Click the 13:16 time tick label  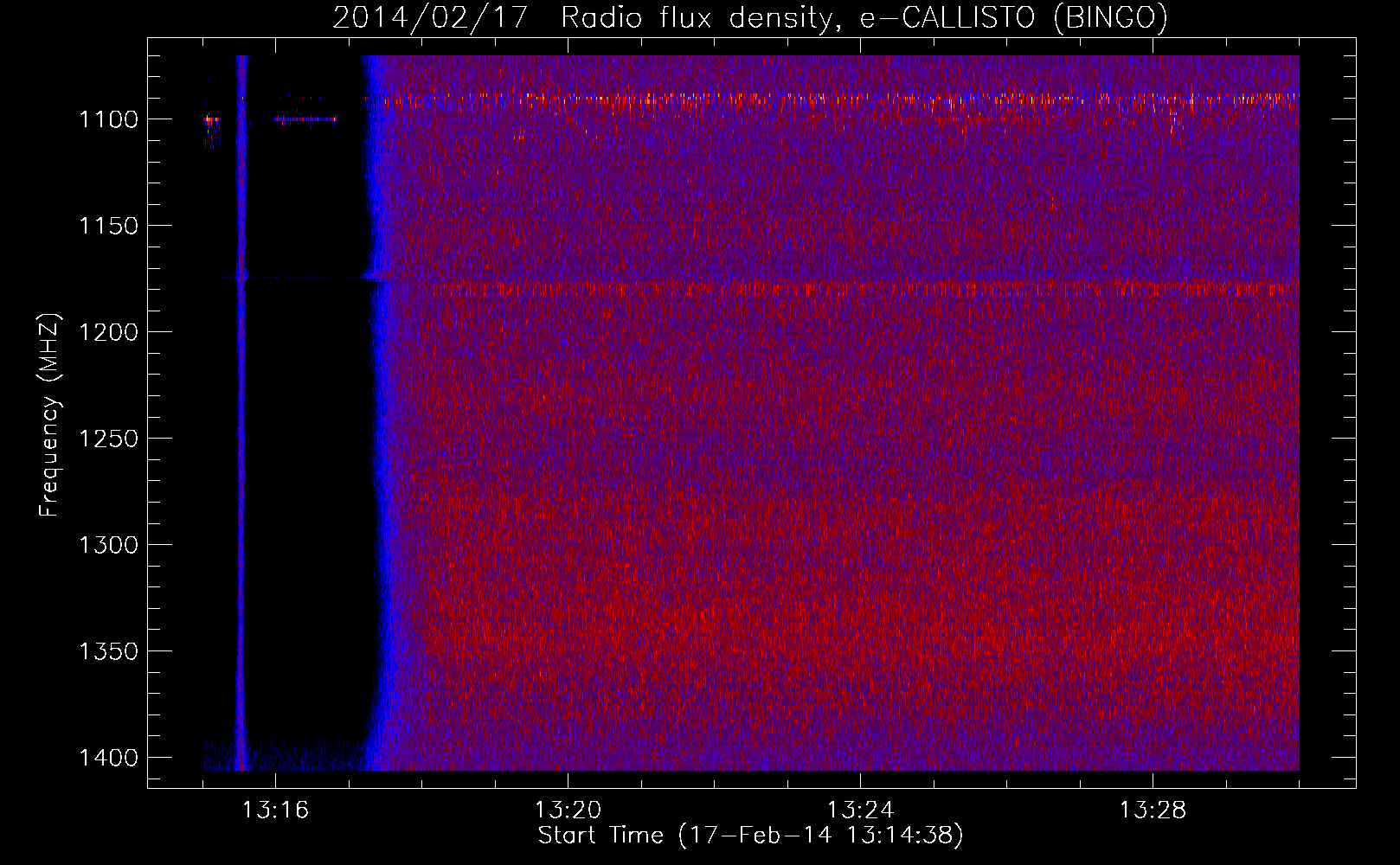pos(275,811)
